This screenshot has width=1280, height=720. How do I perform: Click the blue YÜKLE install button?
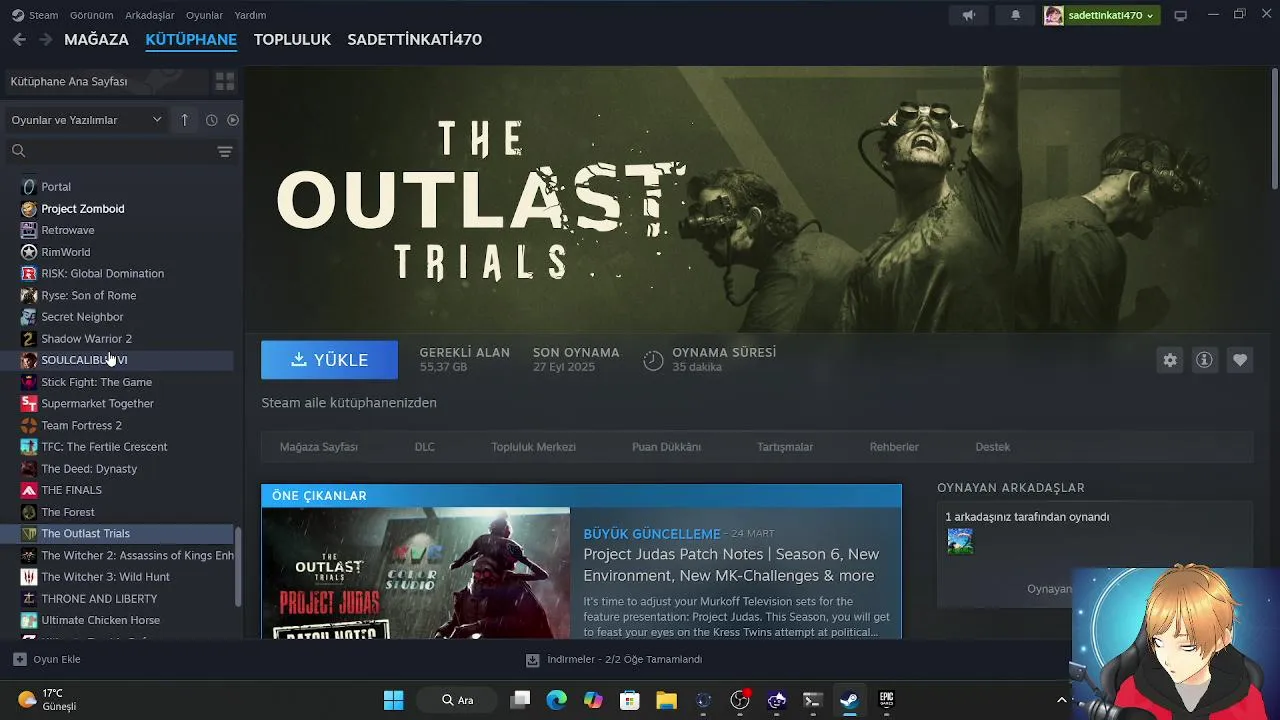click(x=329, y=360)
